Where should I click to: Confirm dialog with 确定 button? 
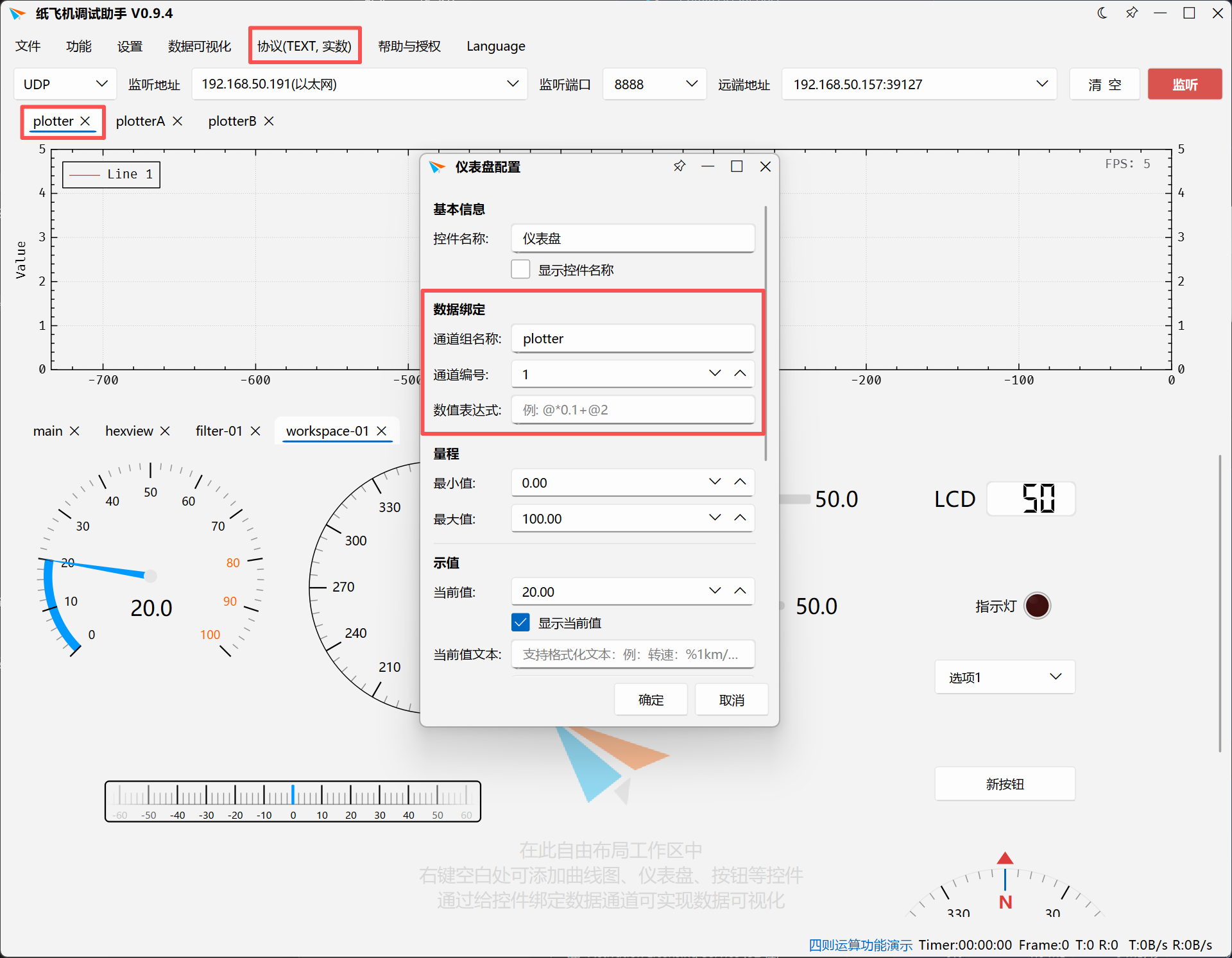tap(651, 699)
